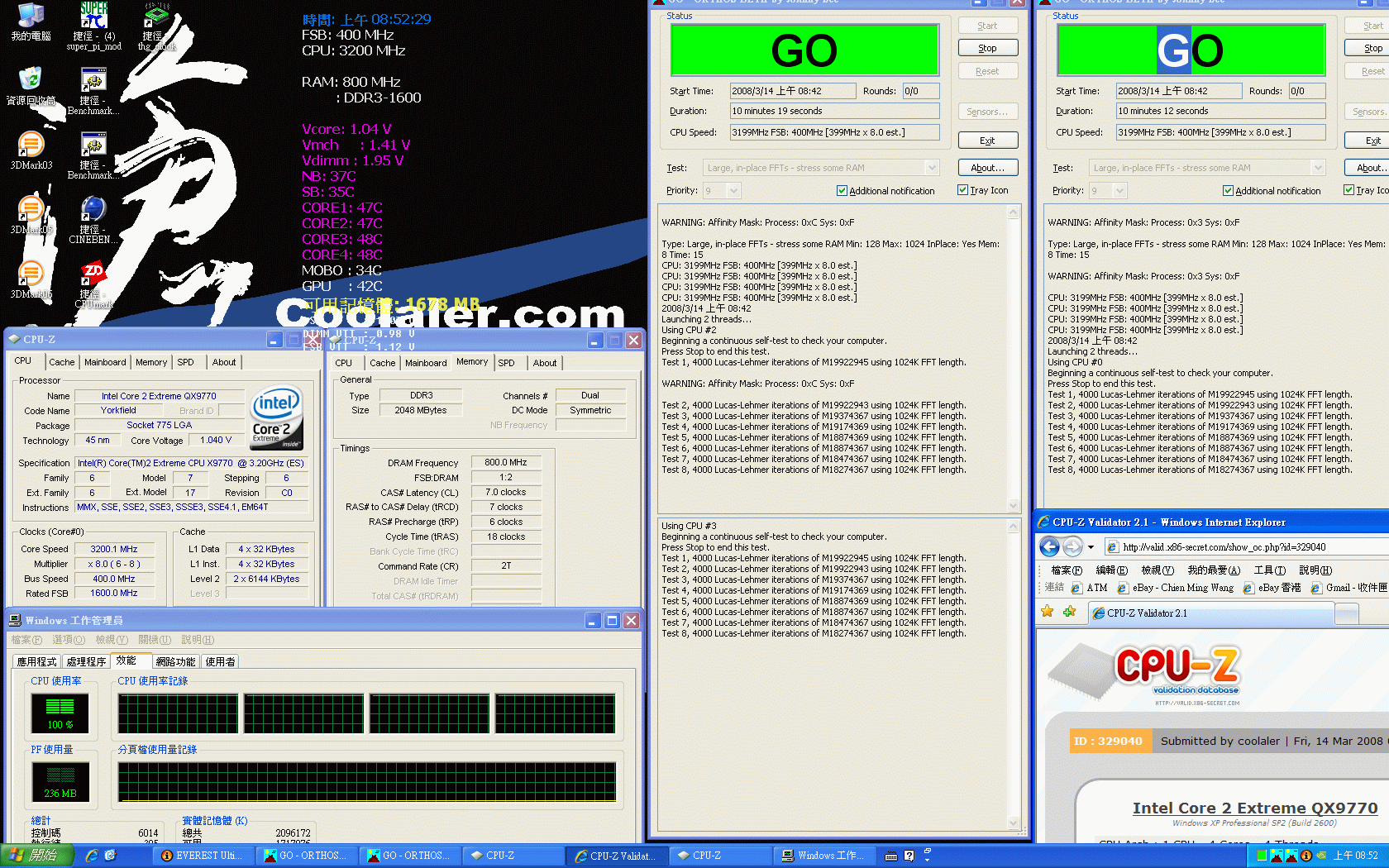Open the 資源回收筒 recycle bin icon
This screenshot has width=1389, height=868.
tap(31, 87)
